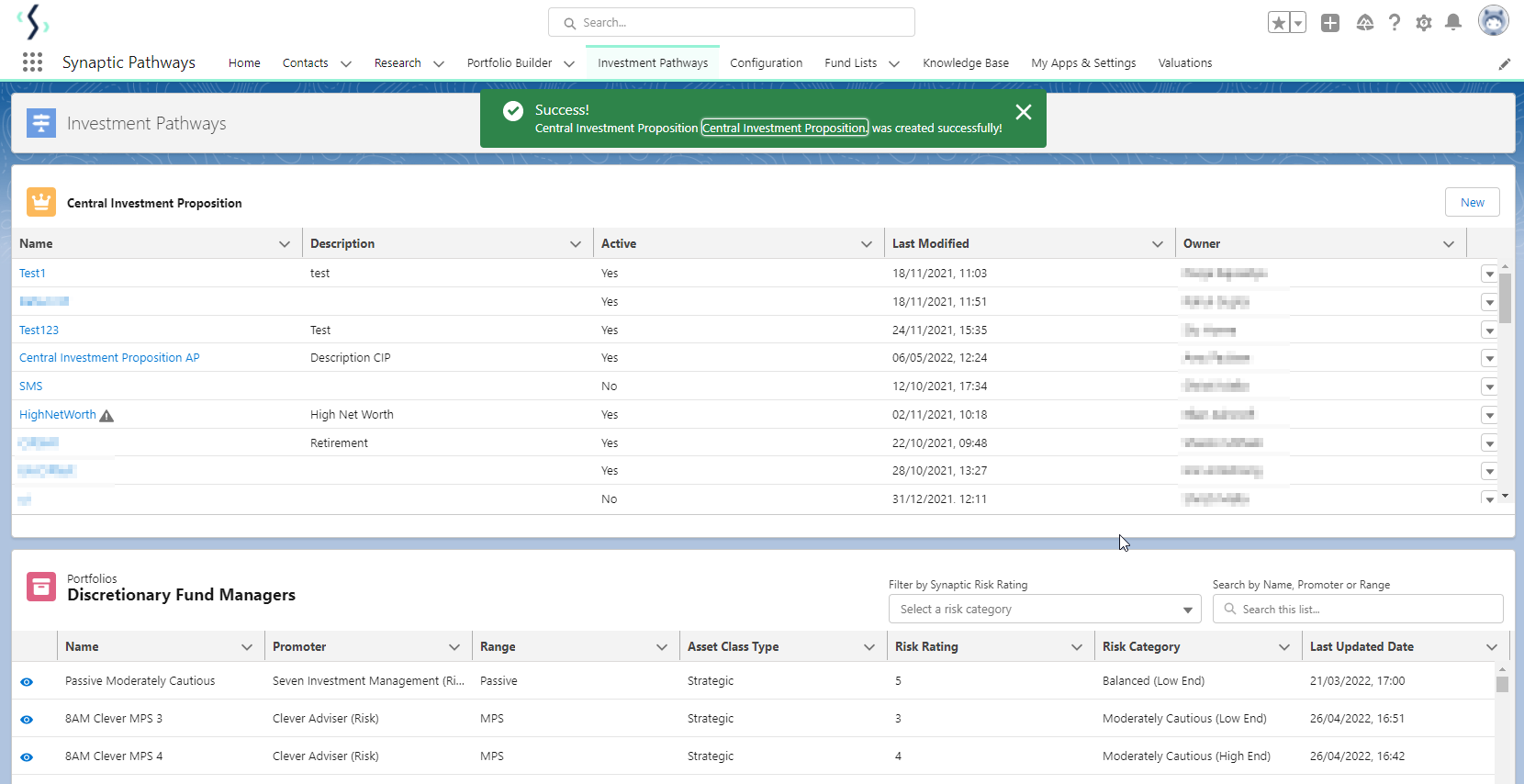1524x784 pixels.
Task: Open the notifications bell
Action: pos(1453,23)
